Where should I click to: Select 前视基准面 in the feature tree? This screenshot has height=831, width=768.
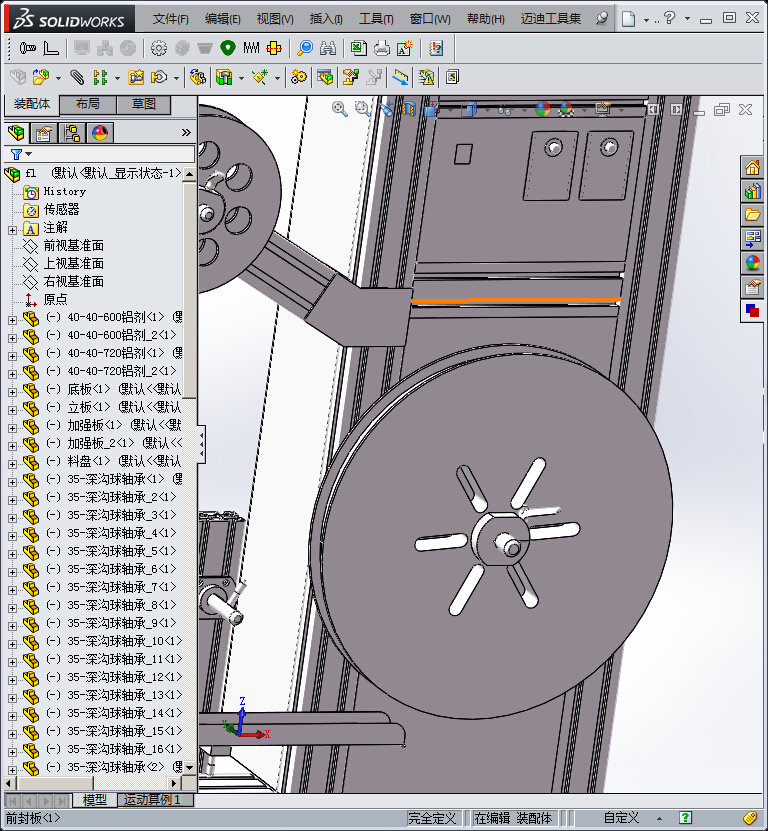click(73, 246)
